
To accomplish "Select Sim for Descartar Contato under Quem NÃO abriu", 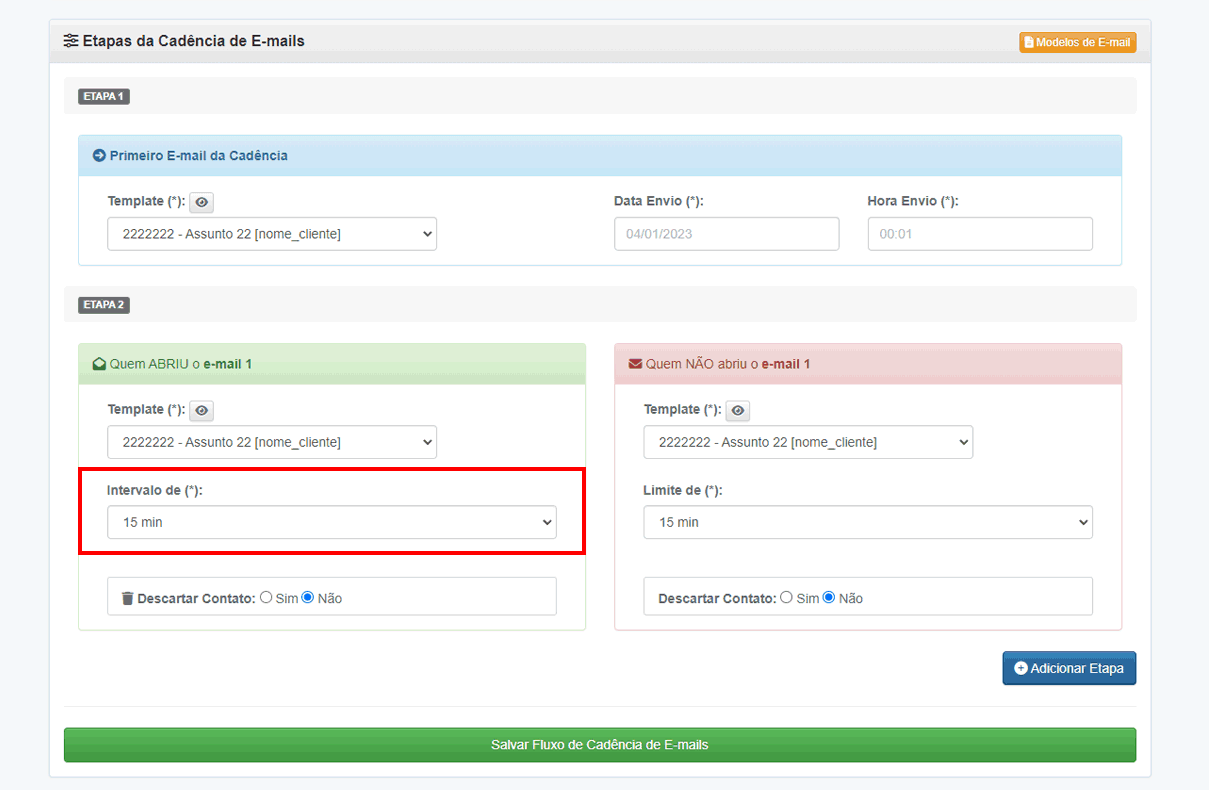I will [x=786, y=597].
